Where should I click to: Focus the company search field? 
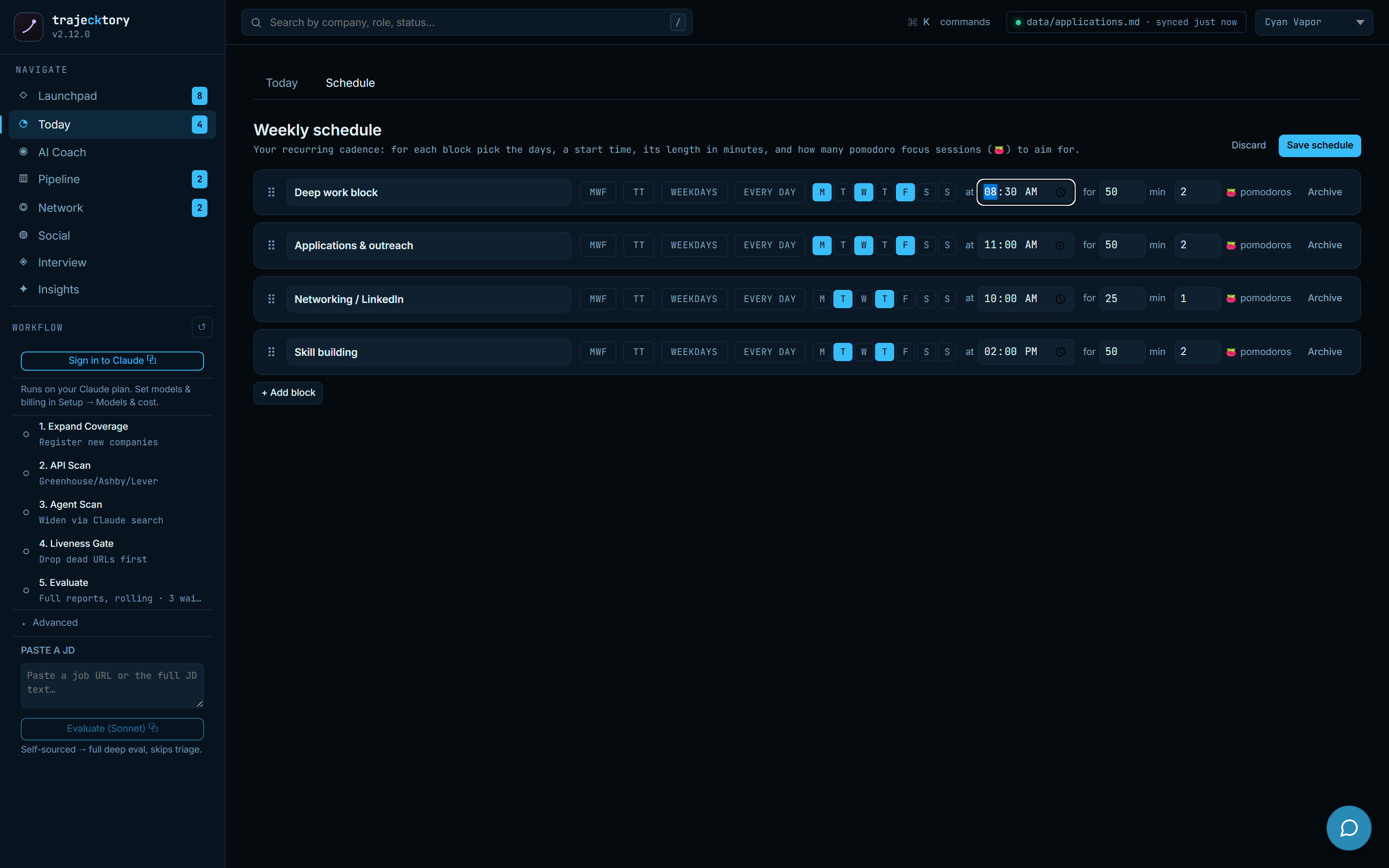tap(467, 23)
